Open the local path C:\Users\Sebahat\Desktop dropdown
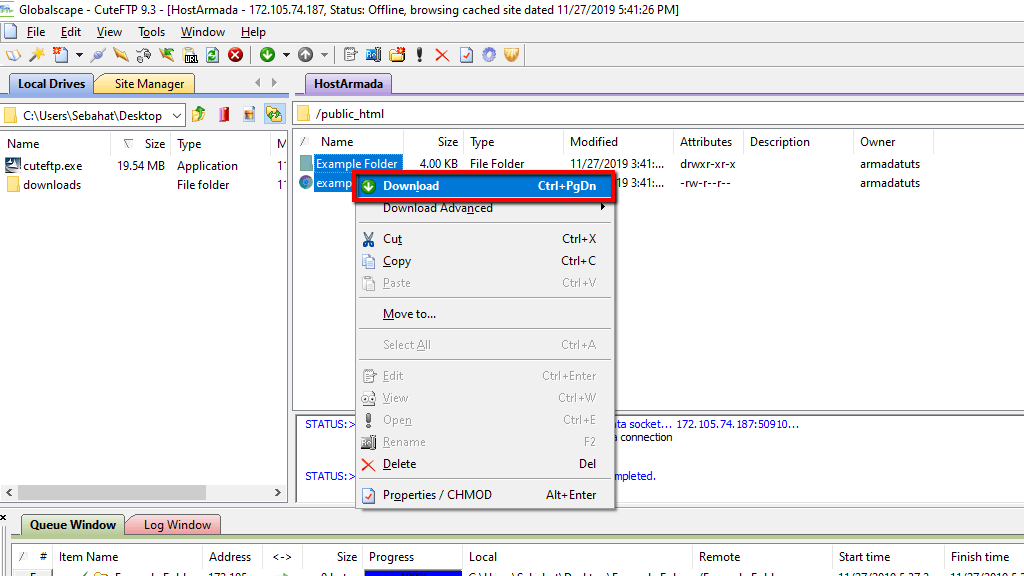 (177, 116)
